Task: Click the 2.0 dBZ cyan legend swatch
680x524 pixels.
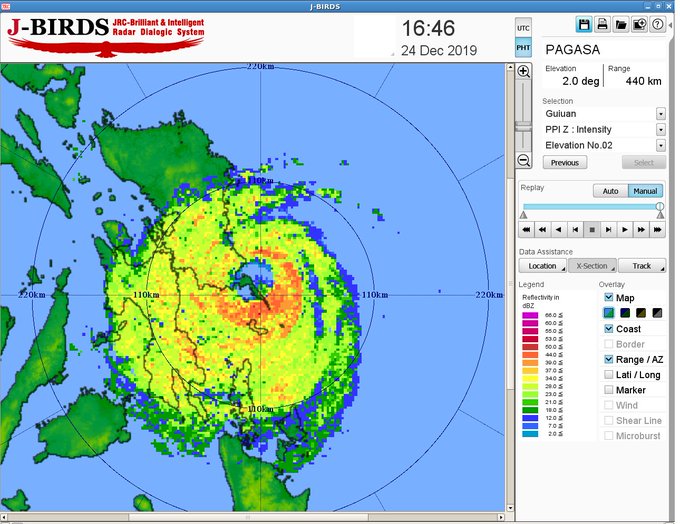Action: (530, 434)
